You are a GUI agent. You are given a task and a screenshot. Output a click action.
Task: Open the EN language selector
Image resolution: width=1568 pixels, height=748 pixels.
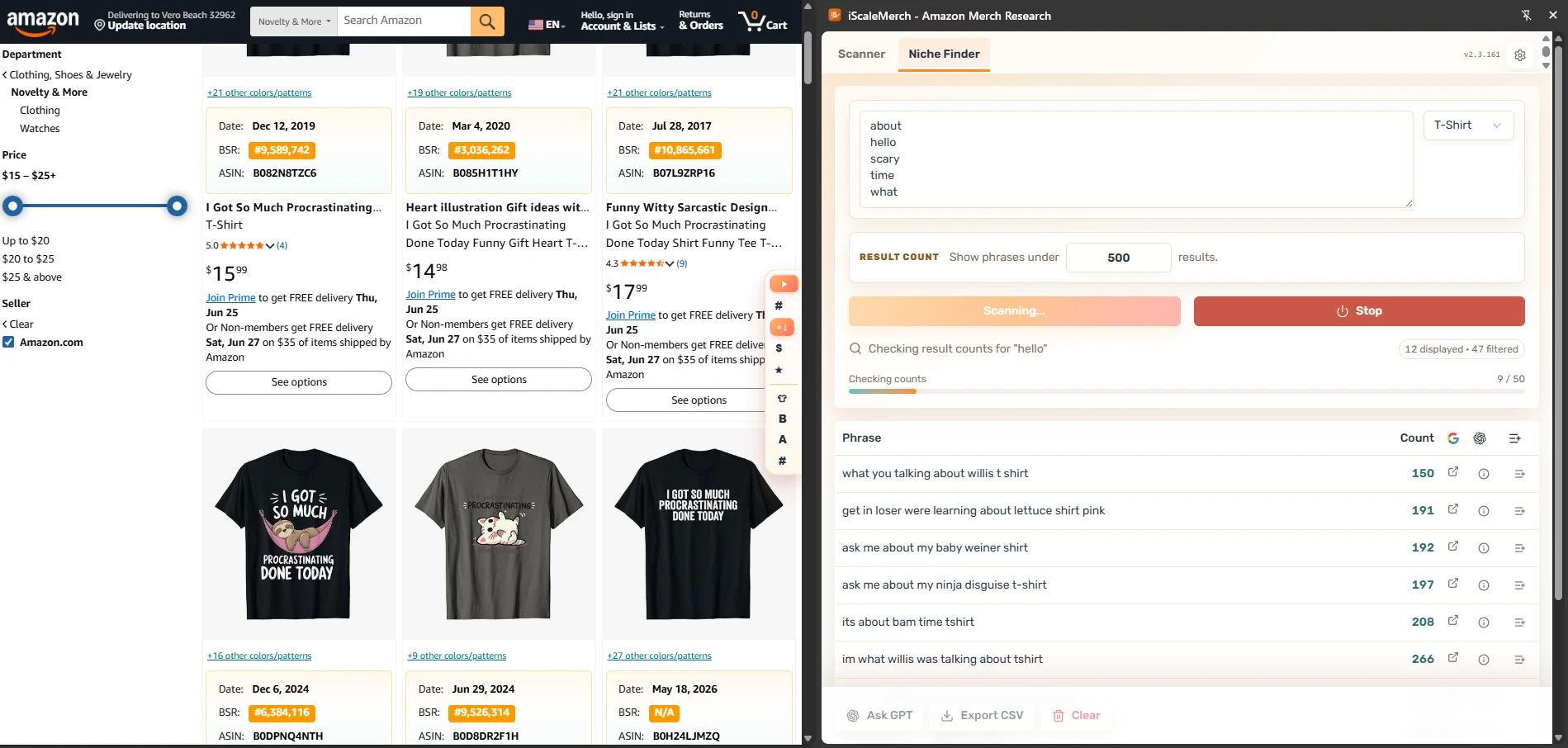point(547,25)
